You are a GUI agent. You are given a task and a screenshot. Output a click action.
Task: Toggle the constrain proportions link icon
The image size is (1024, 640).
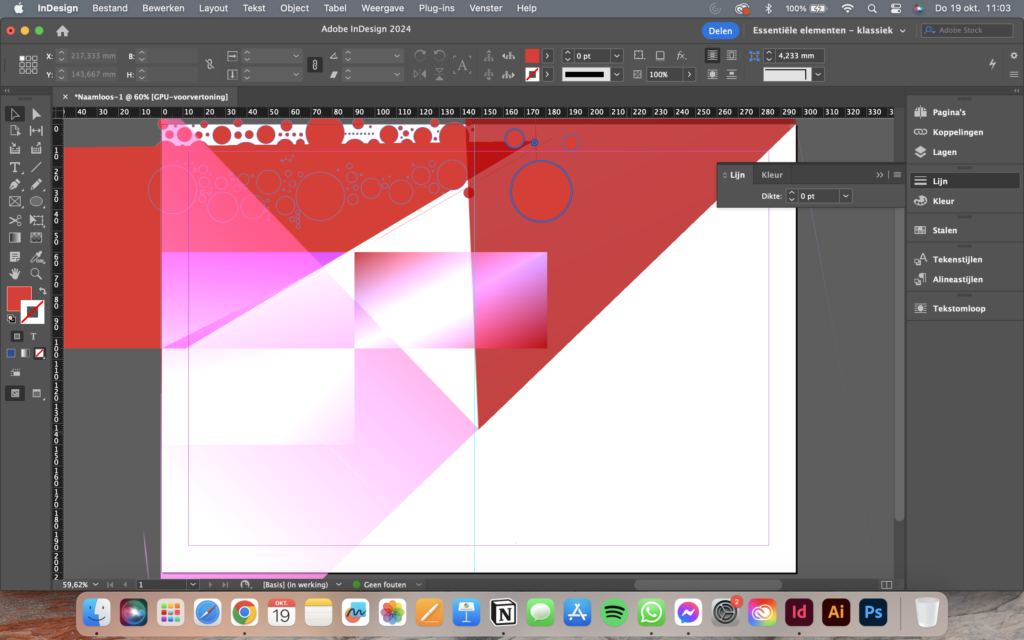pyautogui.click(x=210, y=65)
